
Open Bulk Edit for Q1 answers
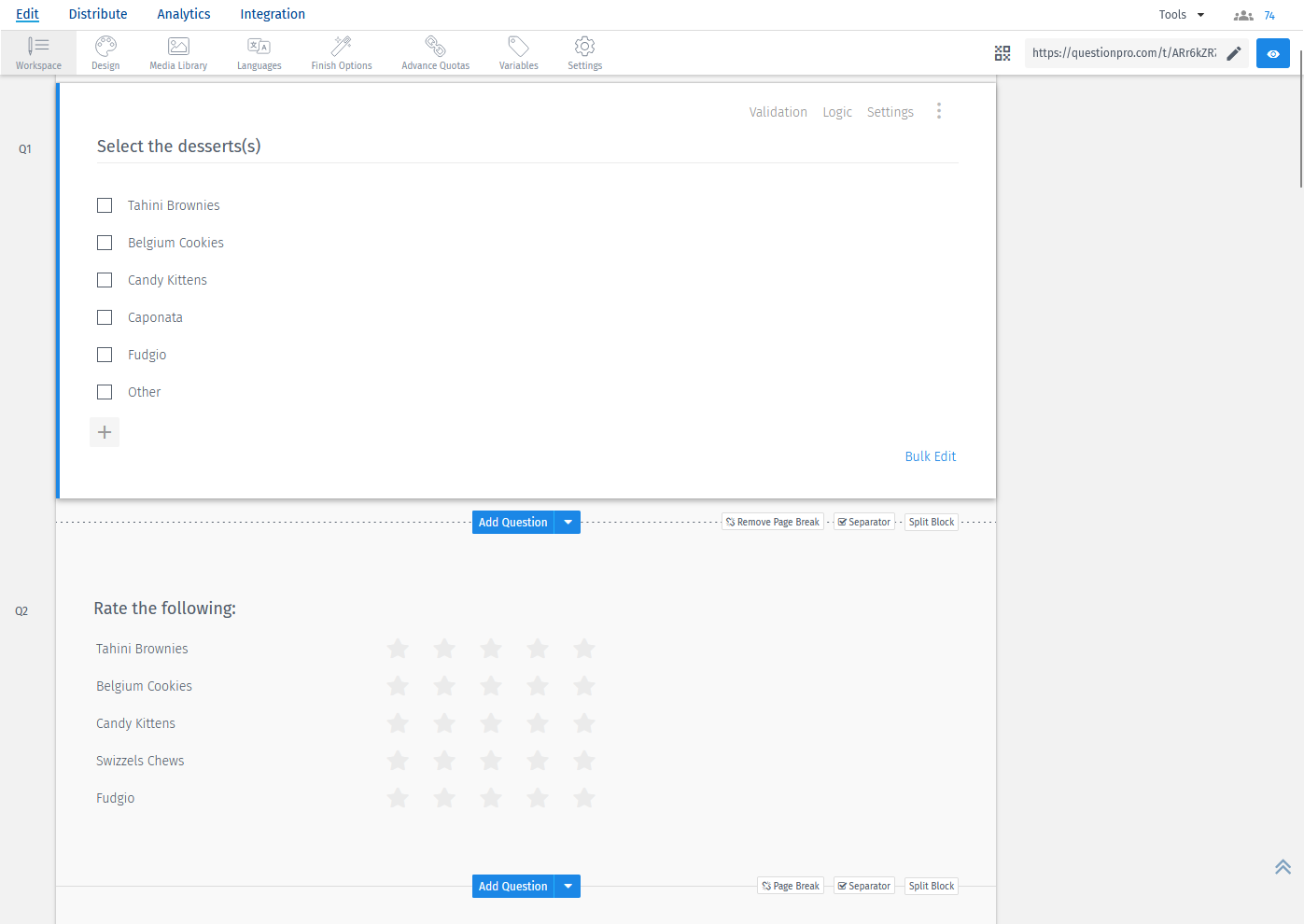tap(930, 456)
